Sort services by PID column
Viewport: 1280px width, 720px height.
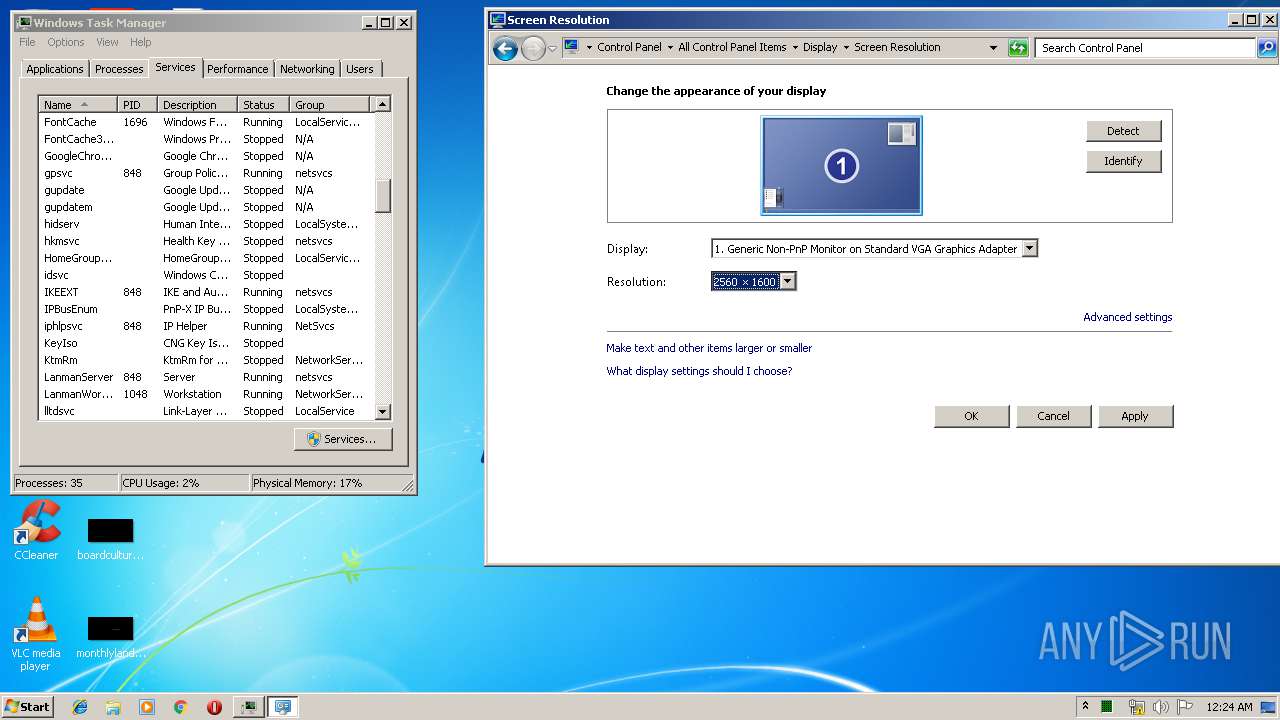pyautogui.click(x=138, y=105)
